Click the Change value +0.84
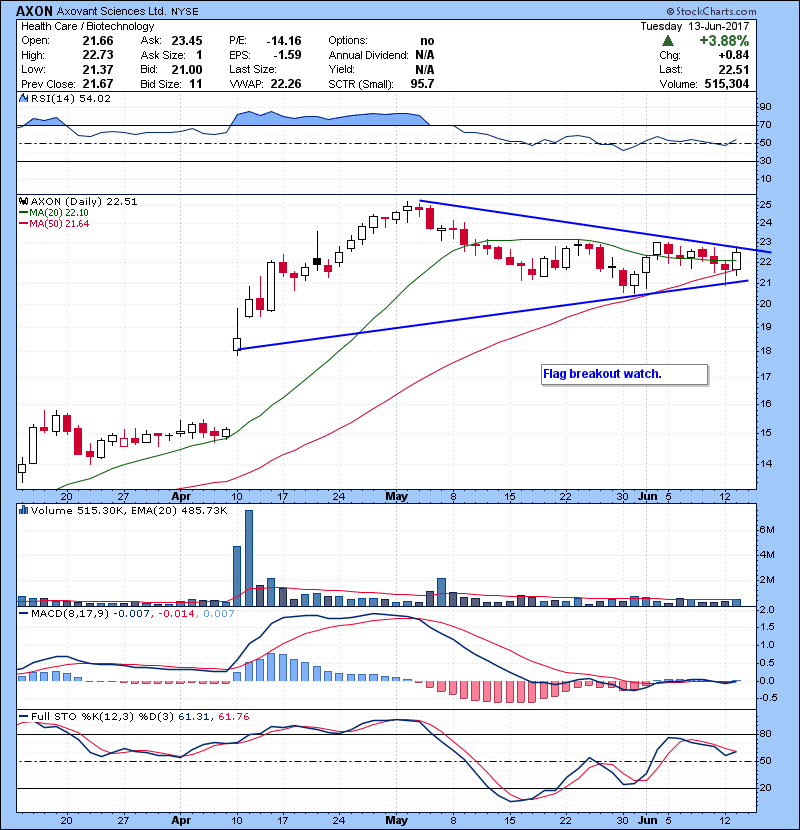The image size is (800, 830). tap(734, 55)
